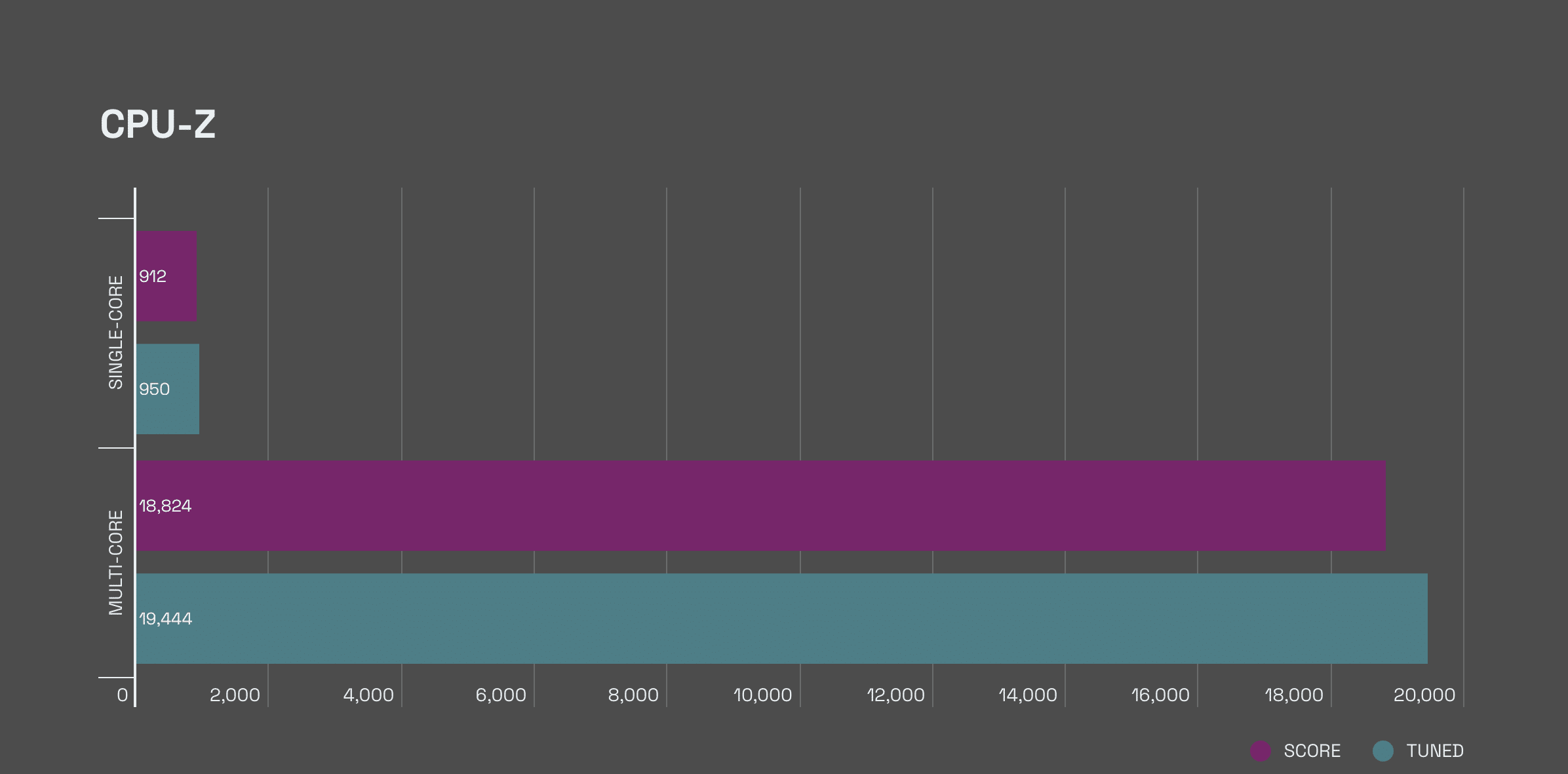1568x774 pixels.
Task: Select the multi-core score bar labeled 18,824
Action: (760, 506)
